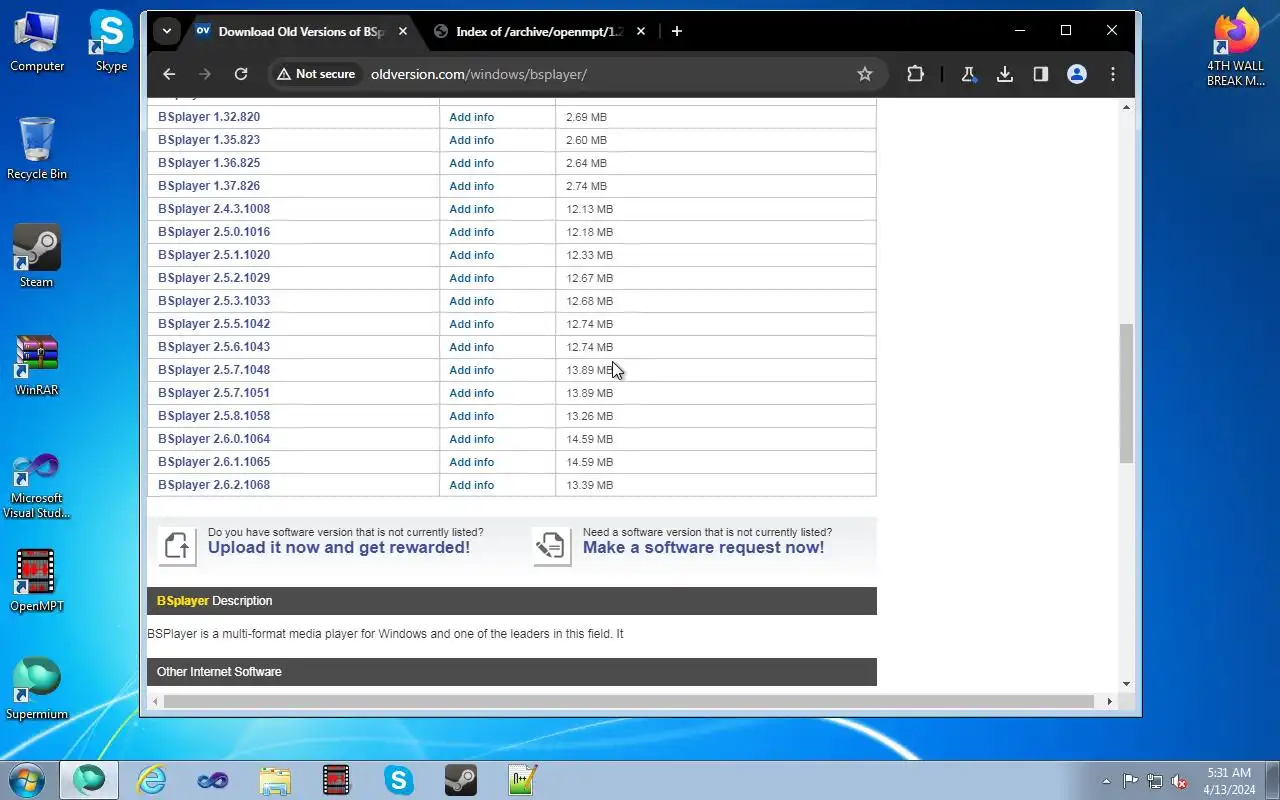Open Skype shortcut on desktop
This screenshot has width=1280, height=800.
111,41
